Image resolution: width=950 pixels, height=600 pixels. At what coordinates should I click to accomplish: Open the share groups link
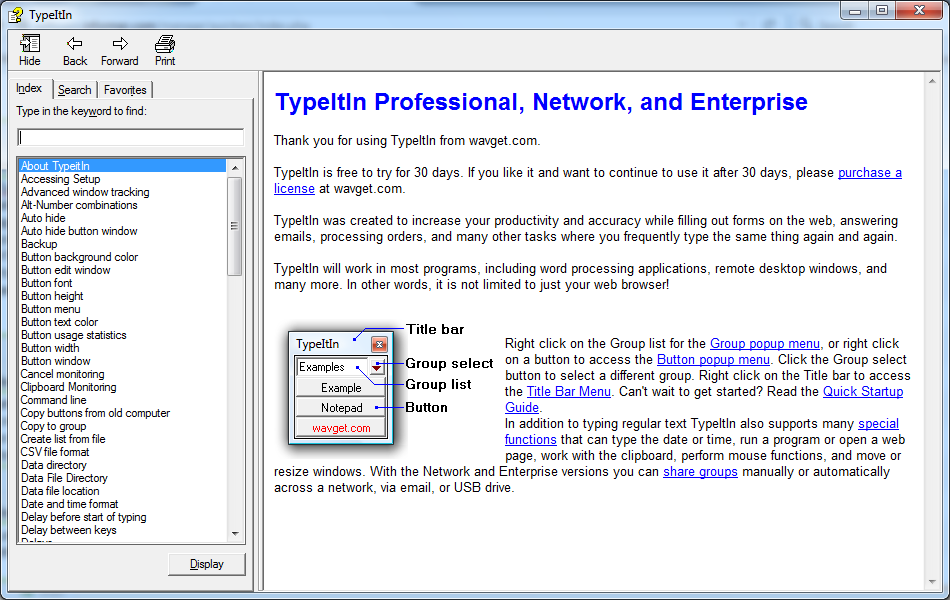700,472
